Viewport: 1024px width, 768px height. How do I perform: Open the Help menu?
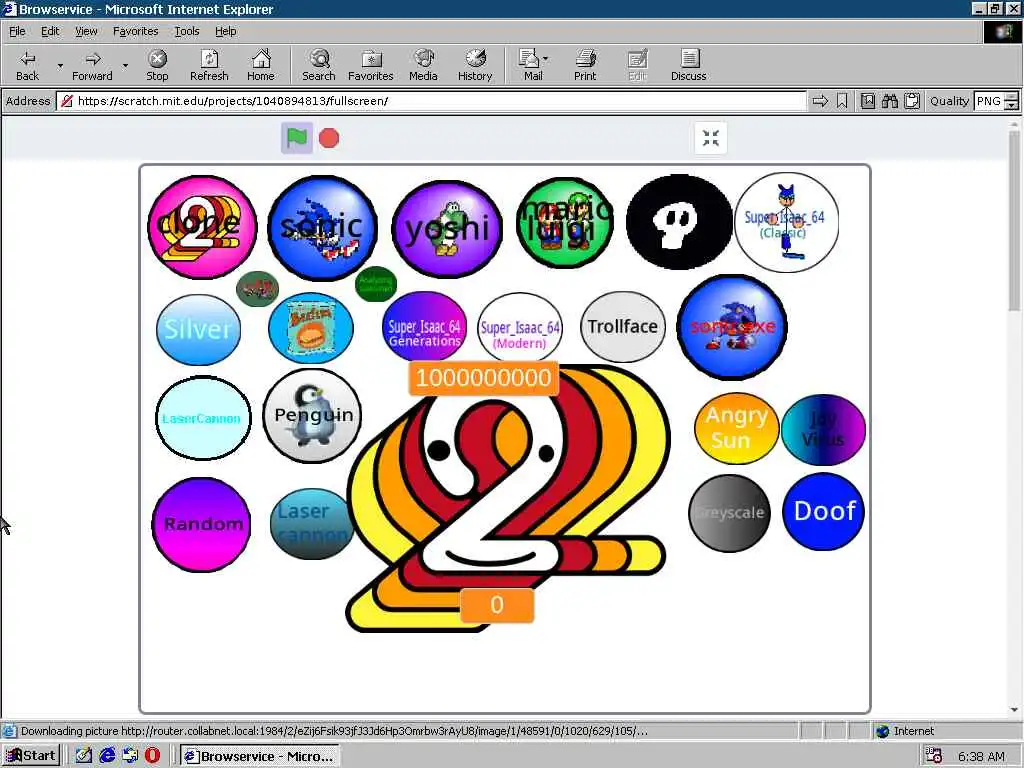[x=226, y=31]
